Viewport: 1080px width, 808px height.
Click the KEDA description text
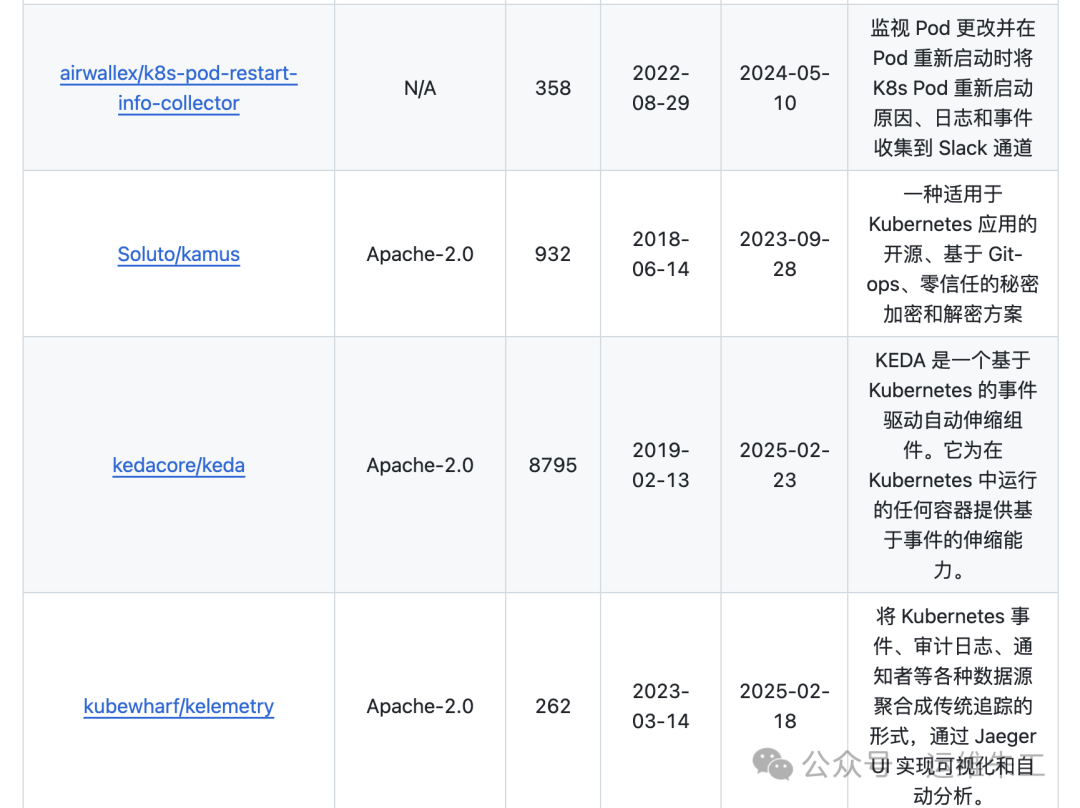[x=953, y=465]
